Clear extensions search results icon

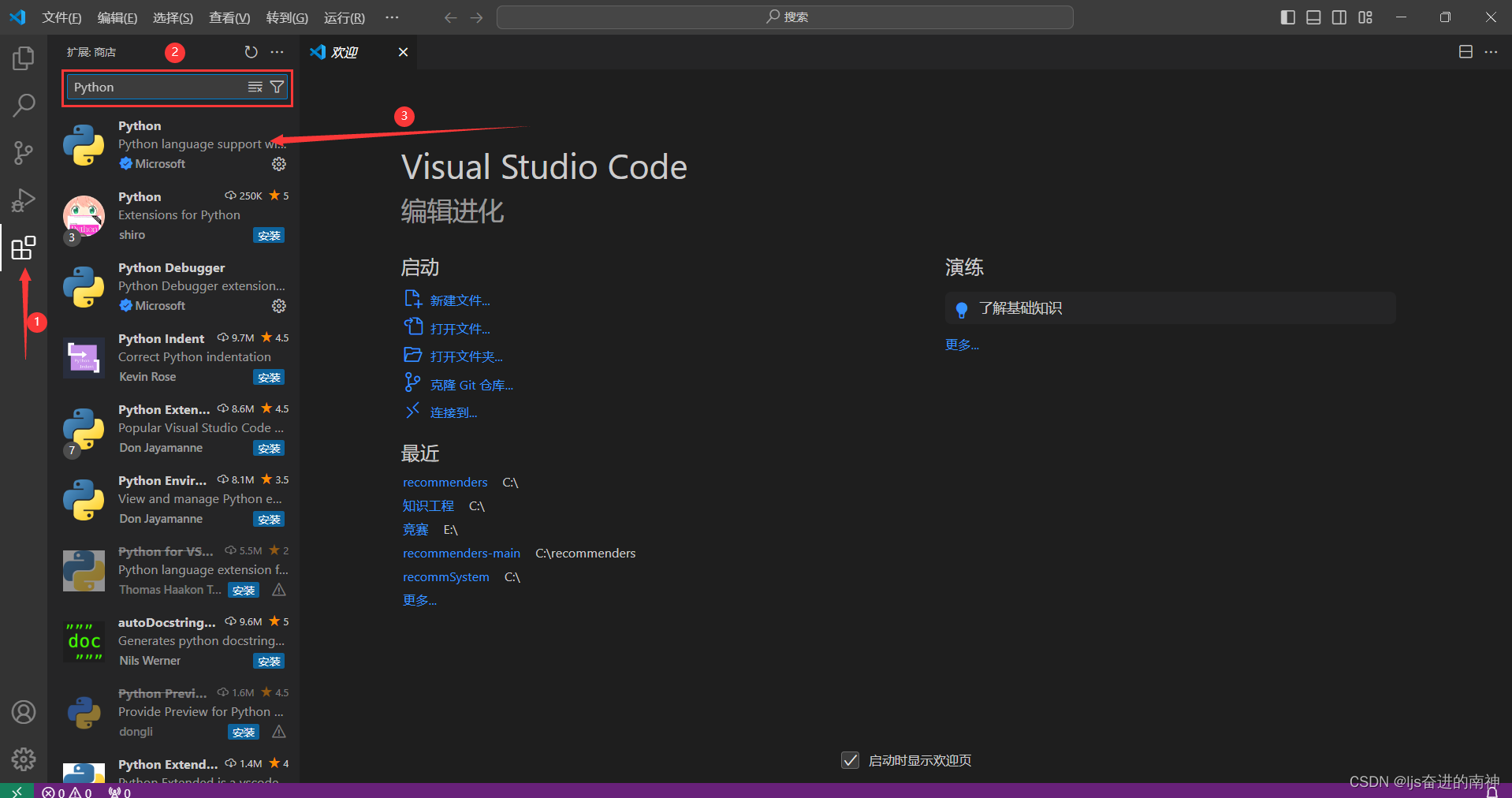[255, 87]
